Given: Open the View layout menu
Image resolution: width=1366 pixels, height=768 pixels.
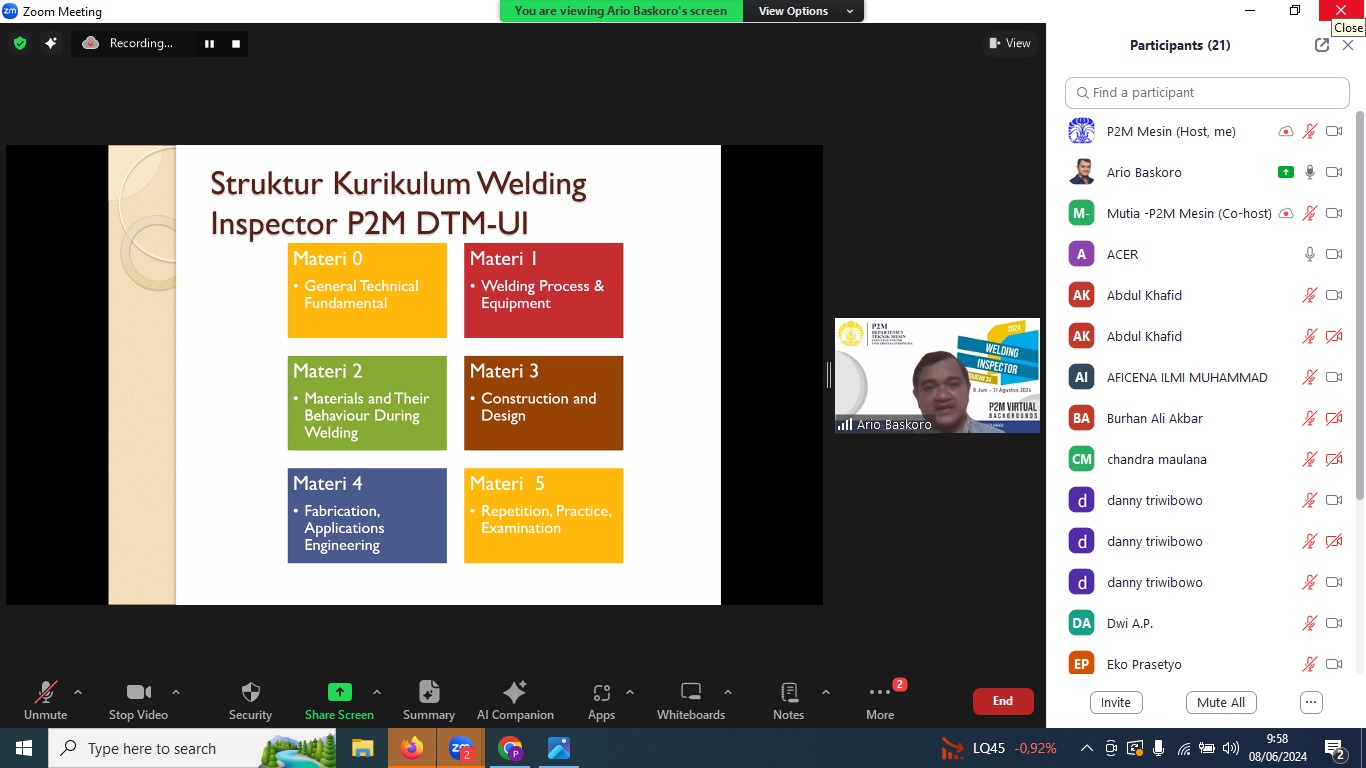Looking at the screenshot, I should pos(1009,43).
